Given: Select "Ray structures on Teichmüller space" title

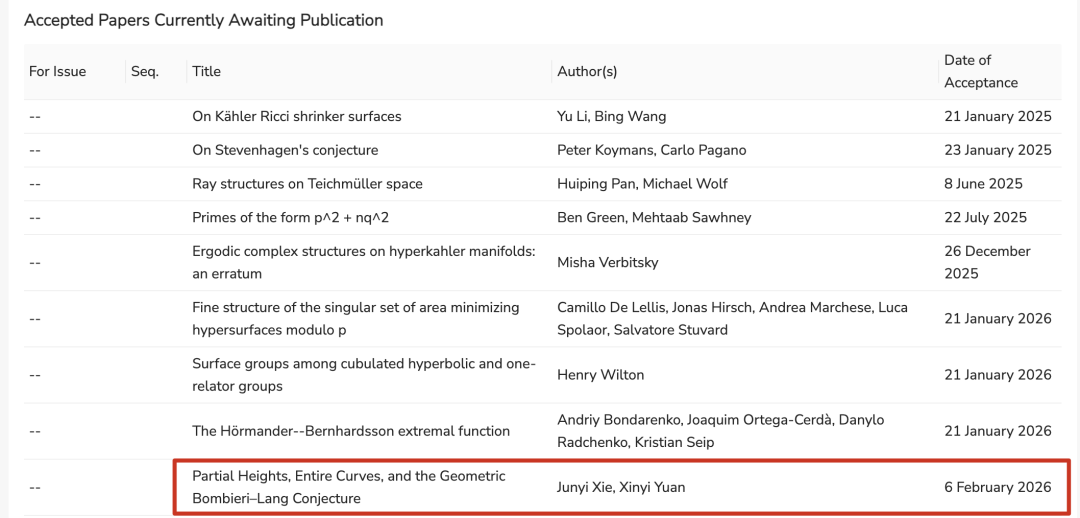Looking at the screenshot, I should (x=307, y=184).
